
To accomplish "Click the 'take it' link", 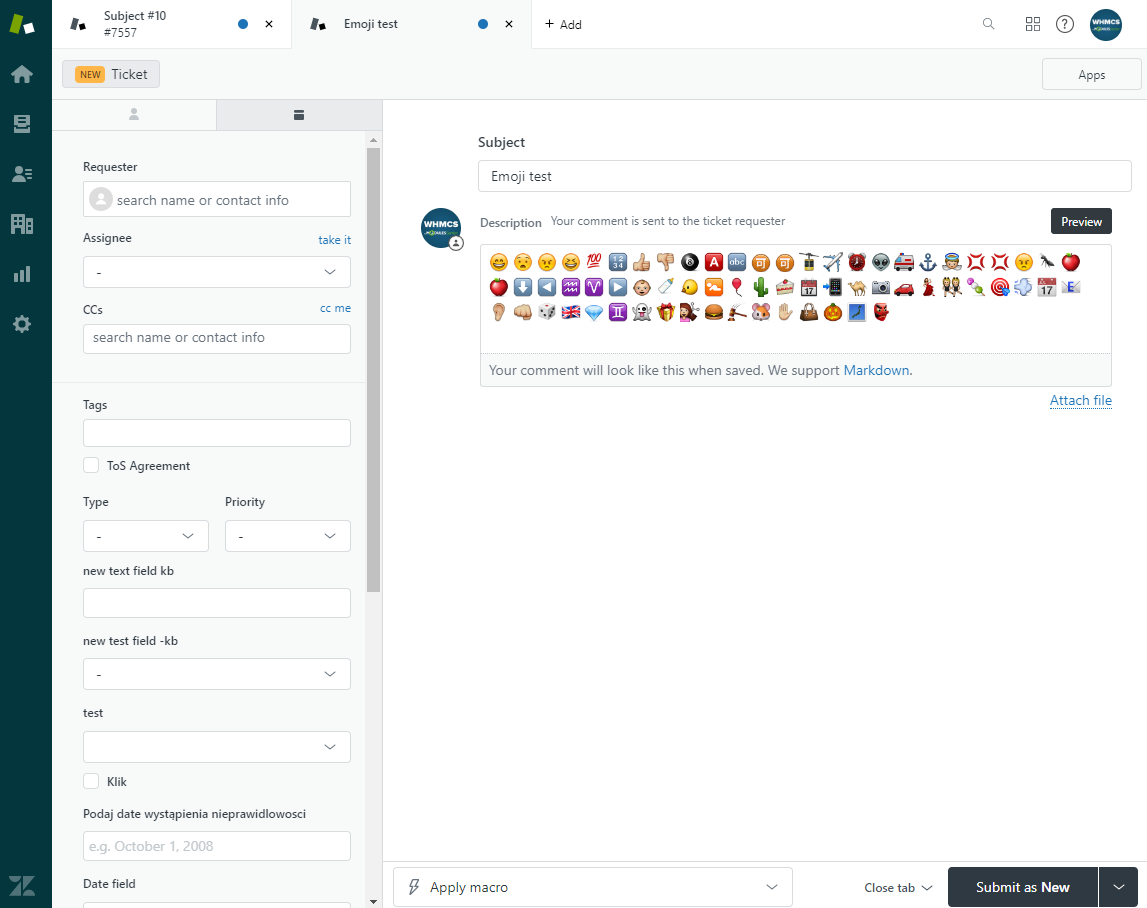I will tap(334, 240).
